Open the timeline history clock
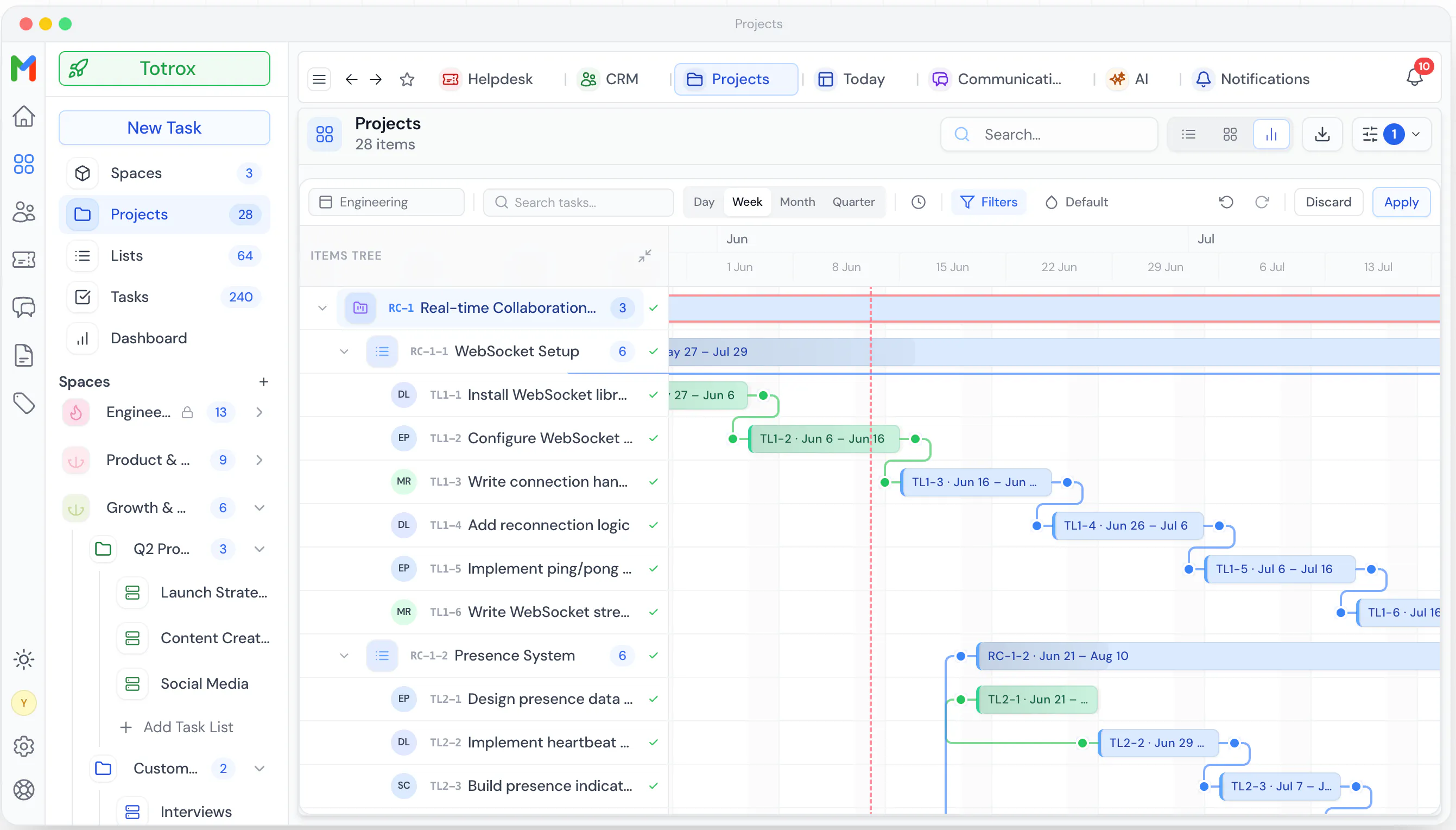Screen dimensions: 1456x830 (918, 202)
